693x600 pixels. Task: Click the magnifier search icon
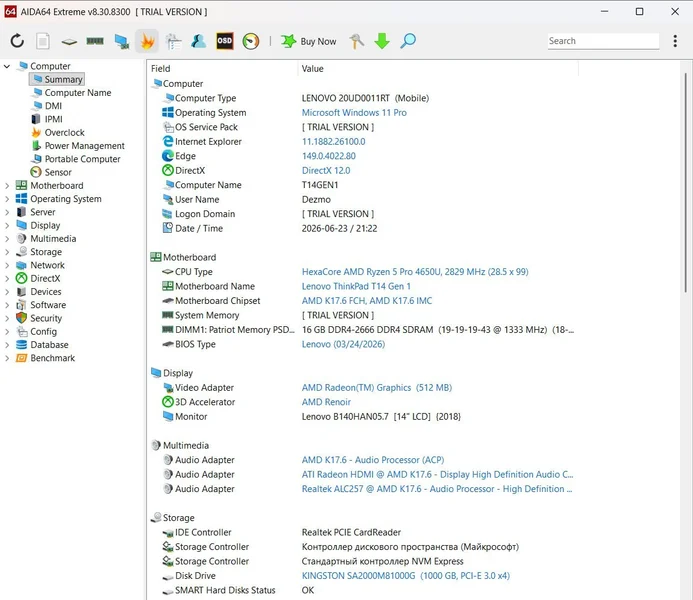pos(407,41)
